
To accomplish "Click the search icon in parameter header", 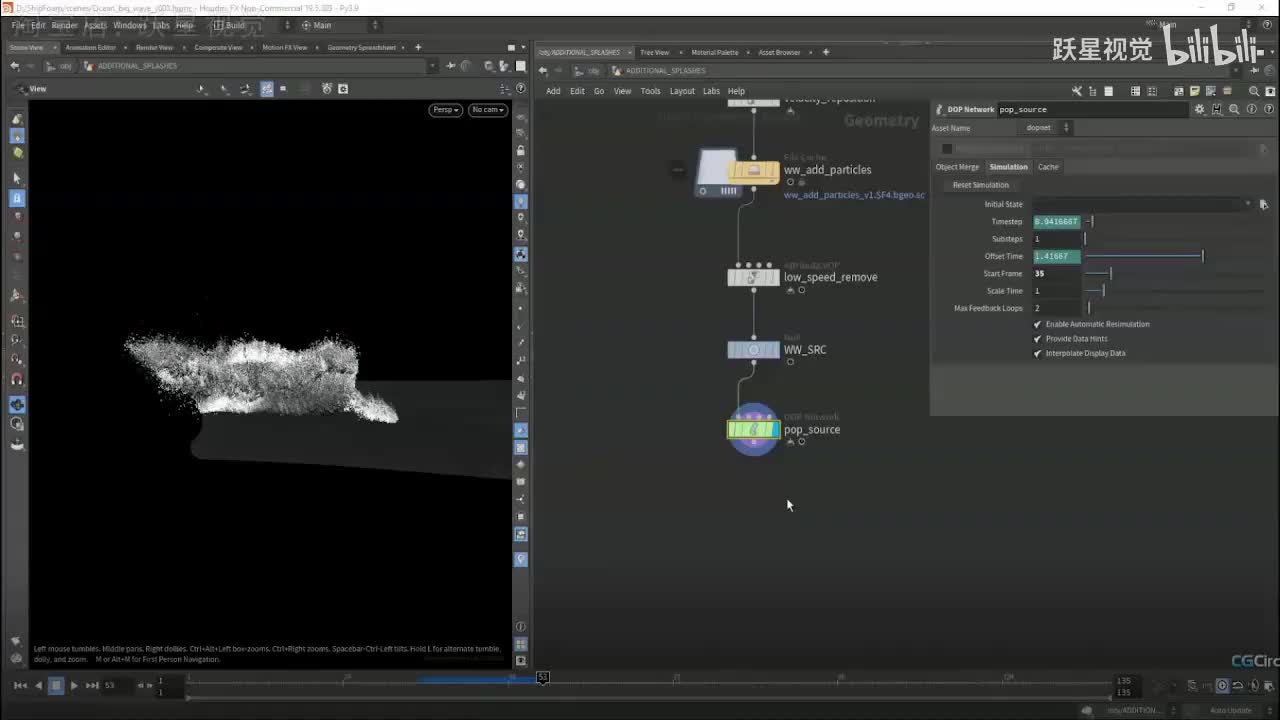I will tap(1234, 109).
